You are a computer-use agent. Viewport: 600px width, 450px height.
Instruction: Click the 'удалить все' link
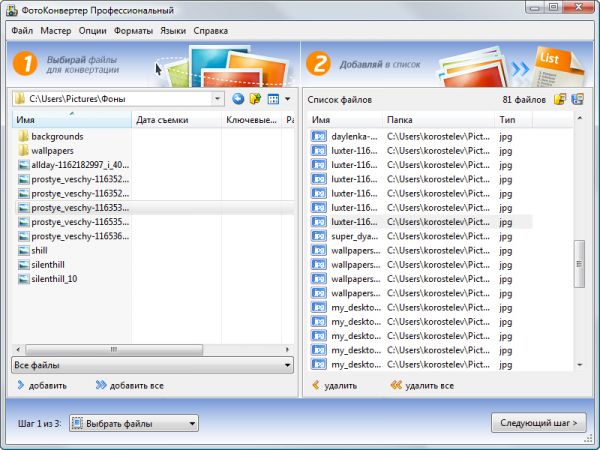point(422,385)
